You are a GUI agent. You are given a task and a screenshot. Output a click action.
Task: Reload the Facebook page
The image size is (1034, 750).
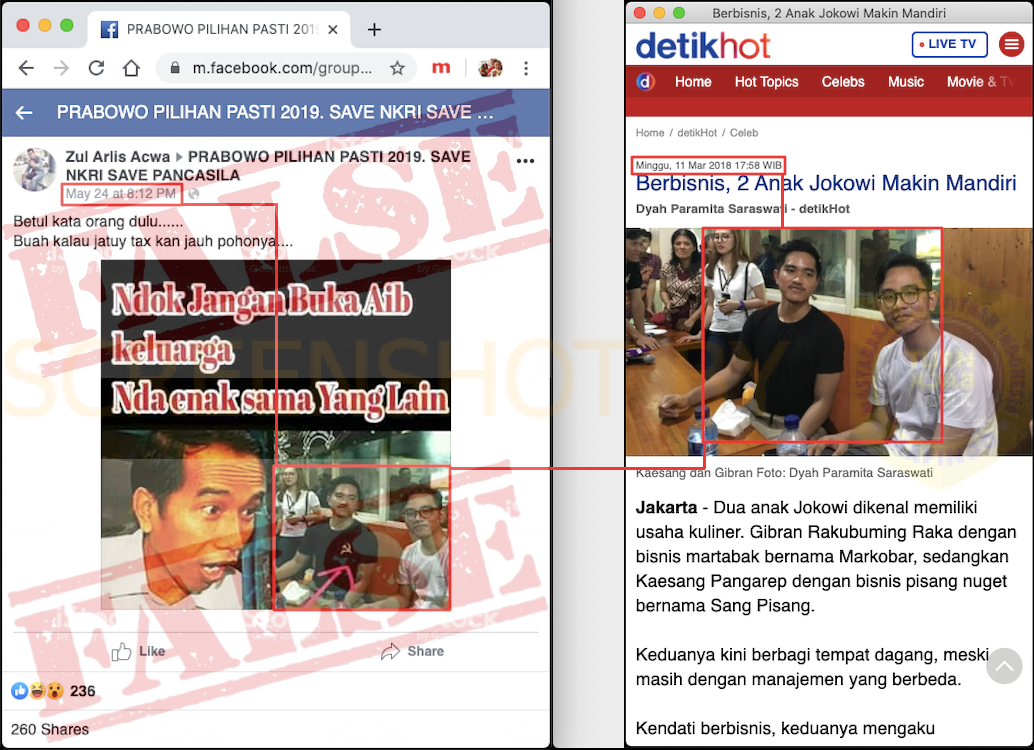(96, 68)
